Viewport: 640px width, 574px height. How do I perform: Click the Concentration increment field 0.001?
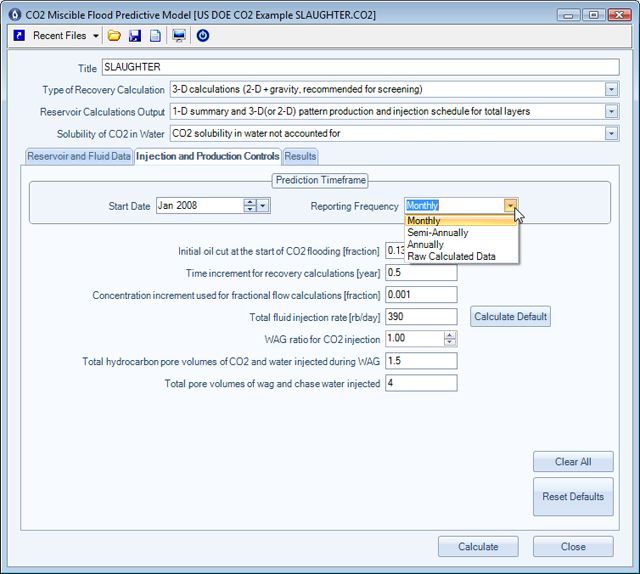point(421,295)
